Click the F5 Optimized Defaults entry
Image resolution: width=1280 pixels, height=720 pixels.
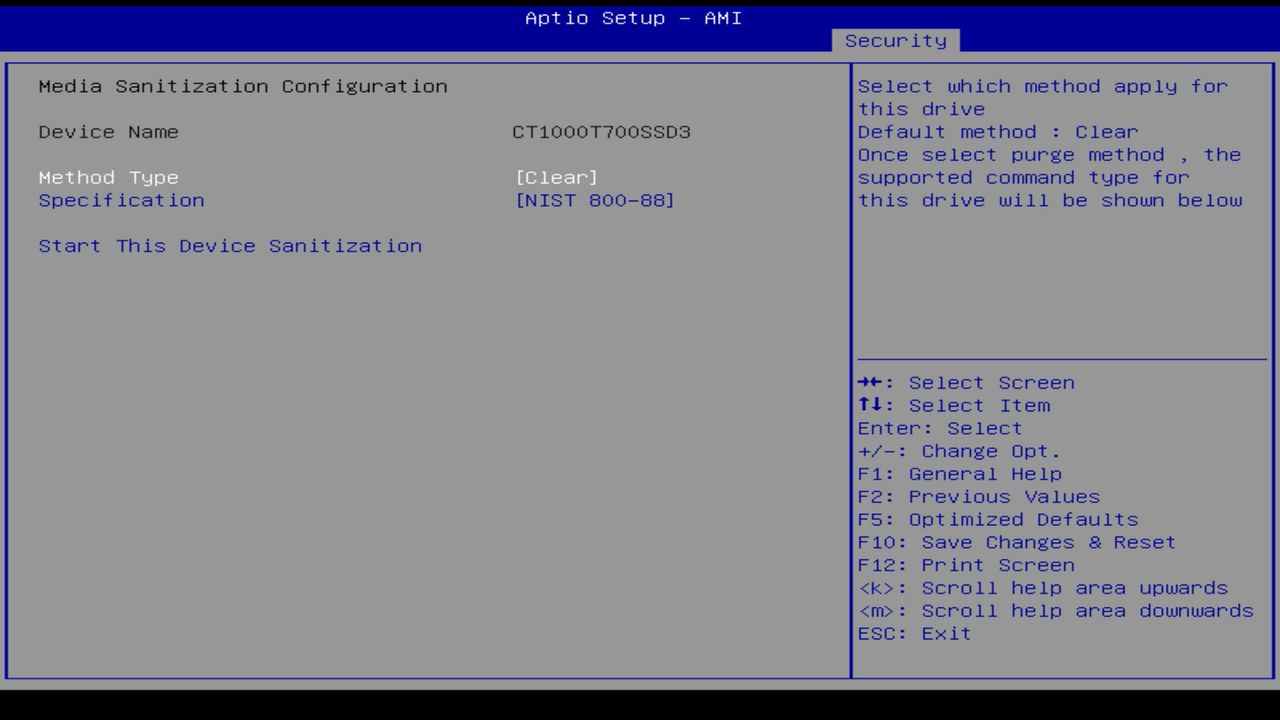coord(997,519)
